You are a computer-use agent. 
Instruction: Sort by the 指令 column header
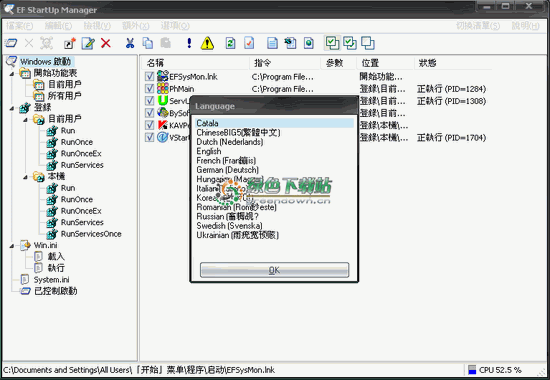285,63
